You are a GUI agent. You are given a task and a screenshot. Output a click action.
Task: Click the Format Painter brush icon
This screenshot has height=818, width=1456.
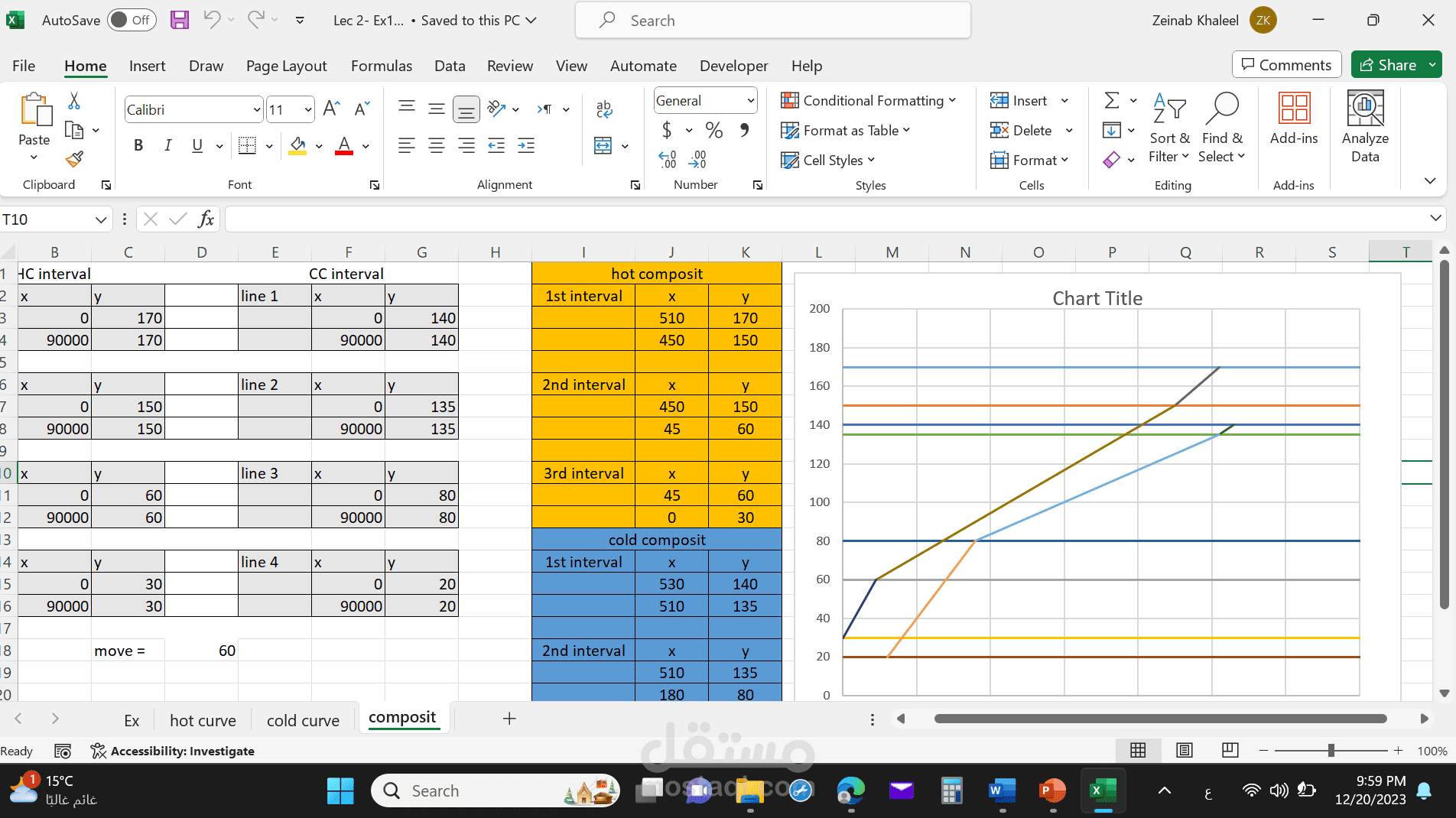click(74, 159)
